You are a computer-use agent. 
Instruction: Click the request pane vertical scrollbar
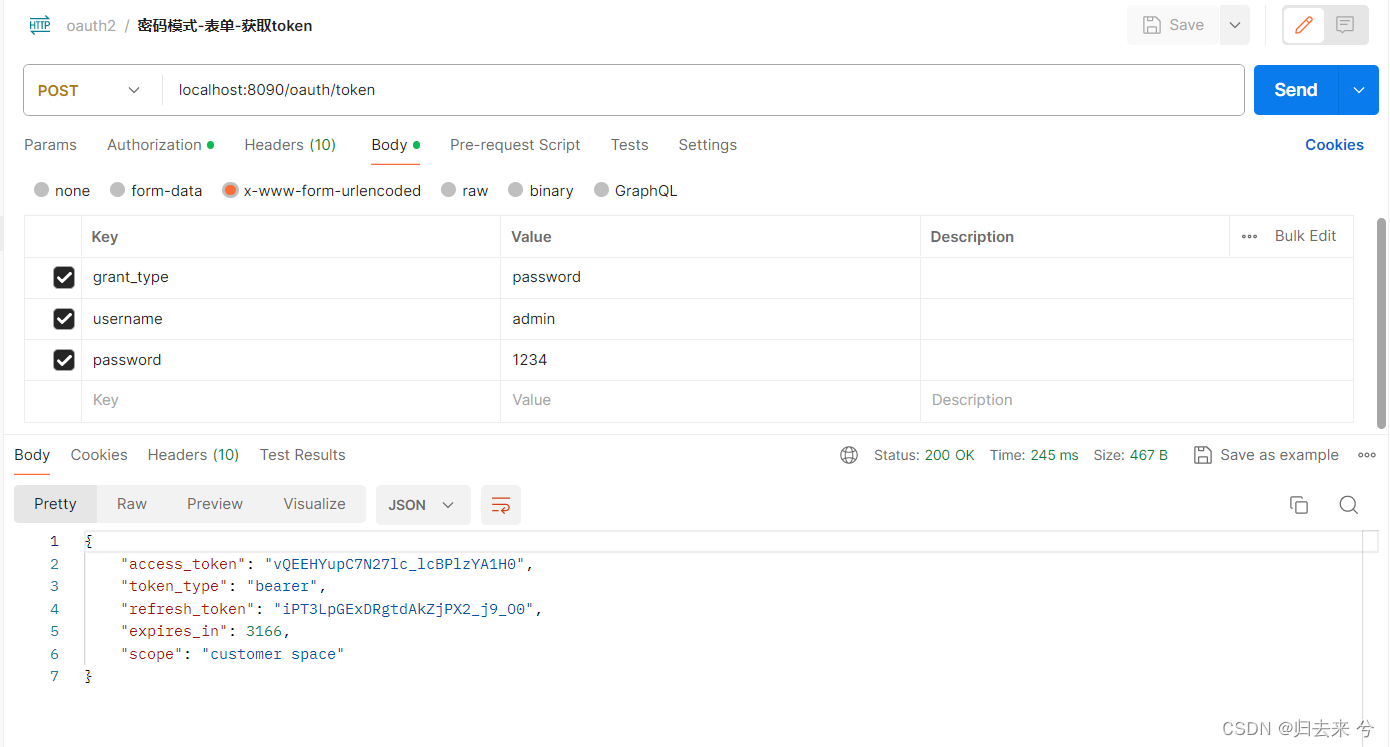1382,323
